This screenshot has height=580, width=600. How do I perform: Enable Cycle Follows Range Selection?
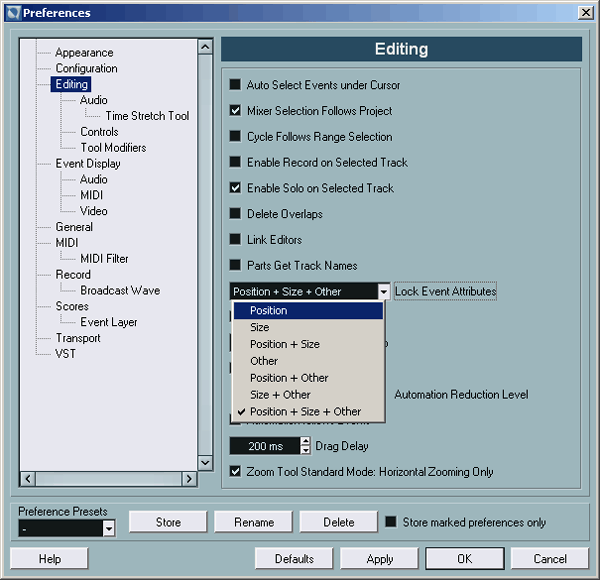click(x=235, y=136)
